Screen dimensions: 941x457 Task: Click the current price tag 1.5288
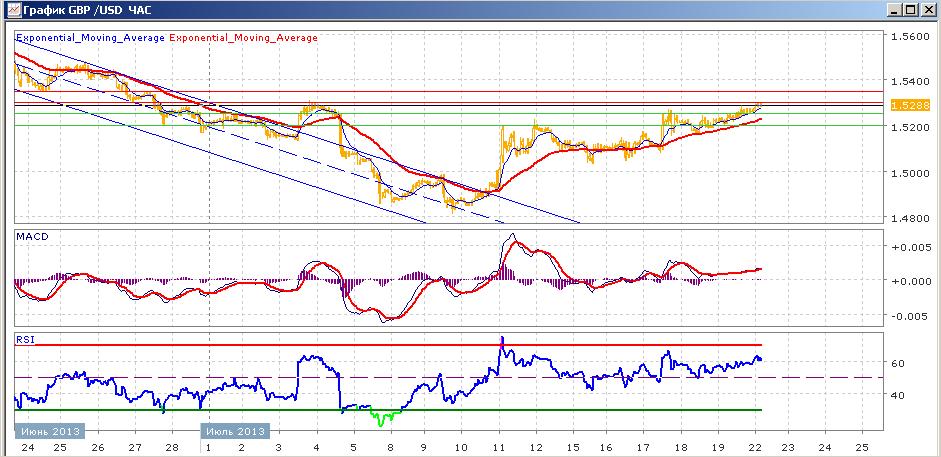[909, 106]
